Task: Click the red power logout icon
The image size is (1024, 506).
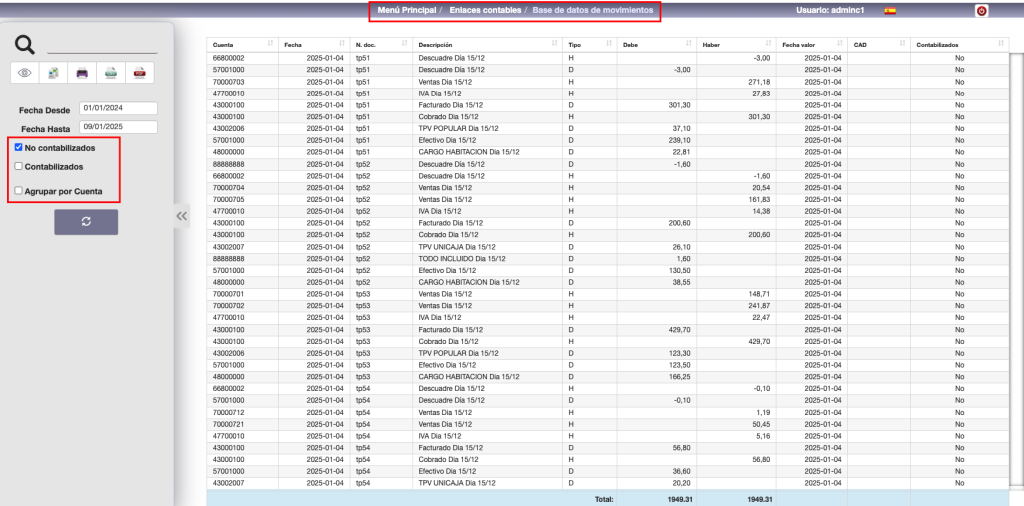Action: 981,11
